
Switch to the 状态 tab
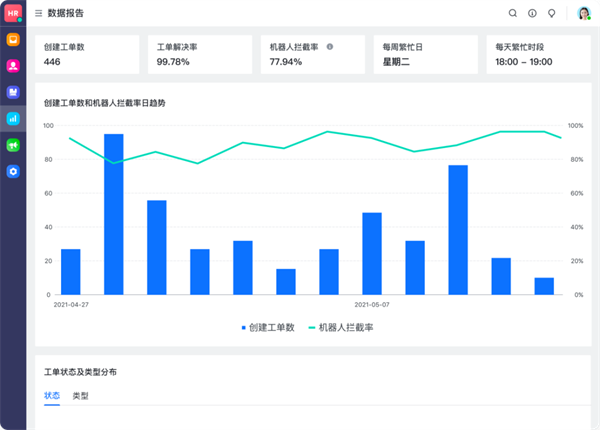[x=52, y=396]
